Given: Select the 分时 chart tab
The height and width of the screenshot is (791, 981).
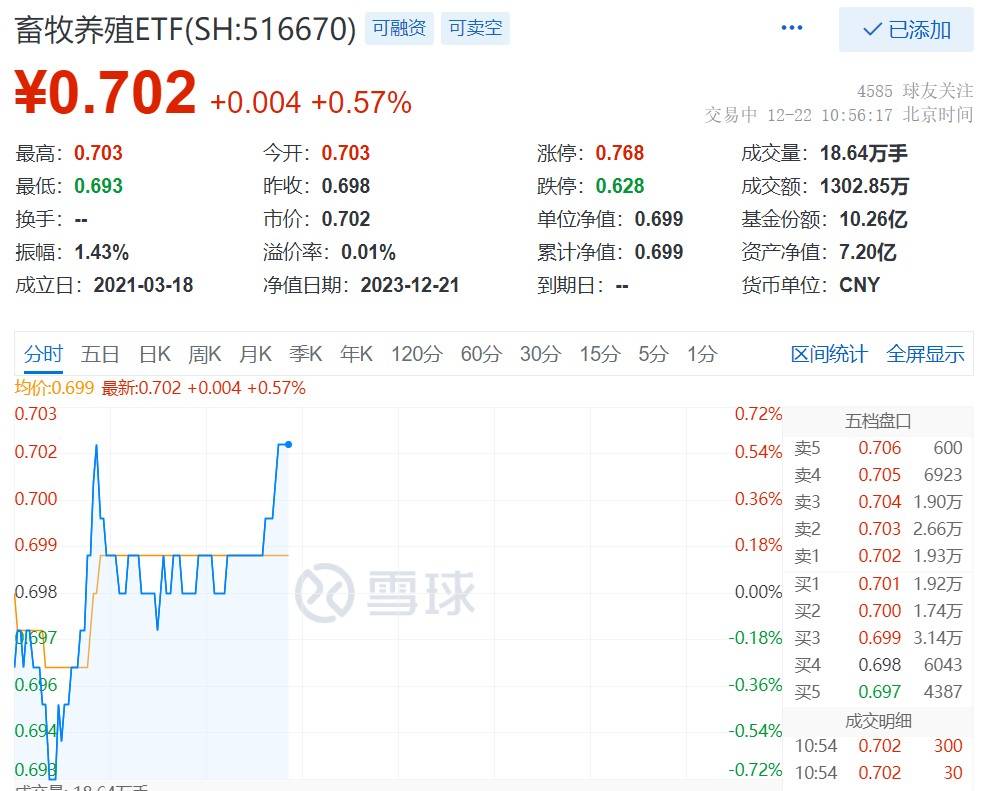Looking at the screenshot, I should [43, 354].
